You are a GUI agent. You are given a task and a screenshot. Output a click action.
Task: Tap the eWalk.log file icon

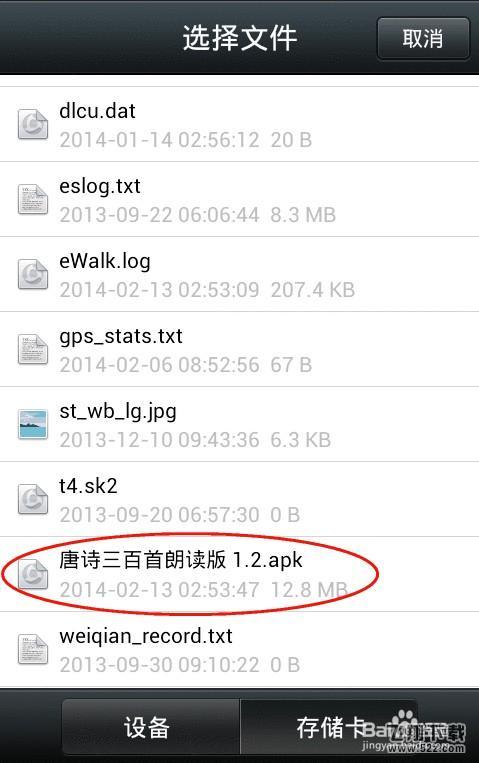[33, 274]
